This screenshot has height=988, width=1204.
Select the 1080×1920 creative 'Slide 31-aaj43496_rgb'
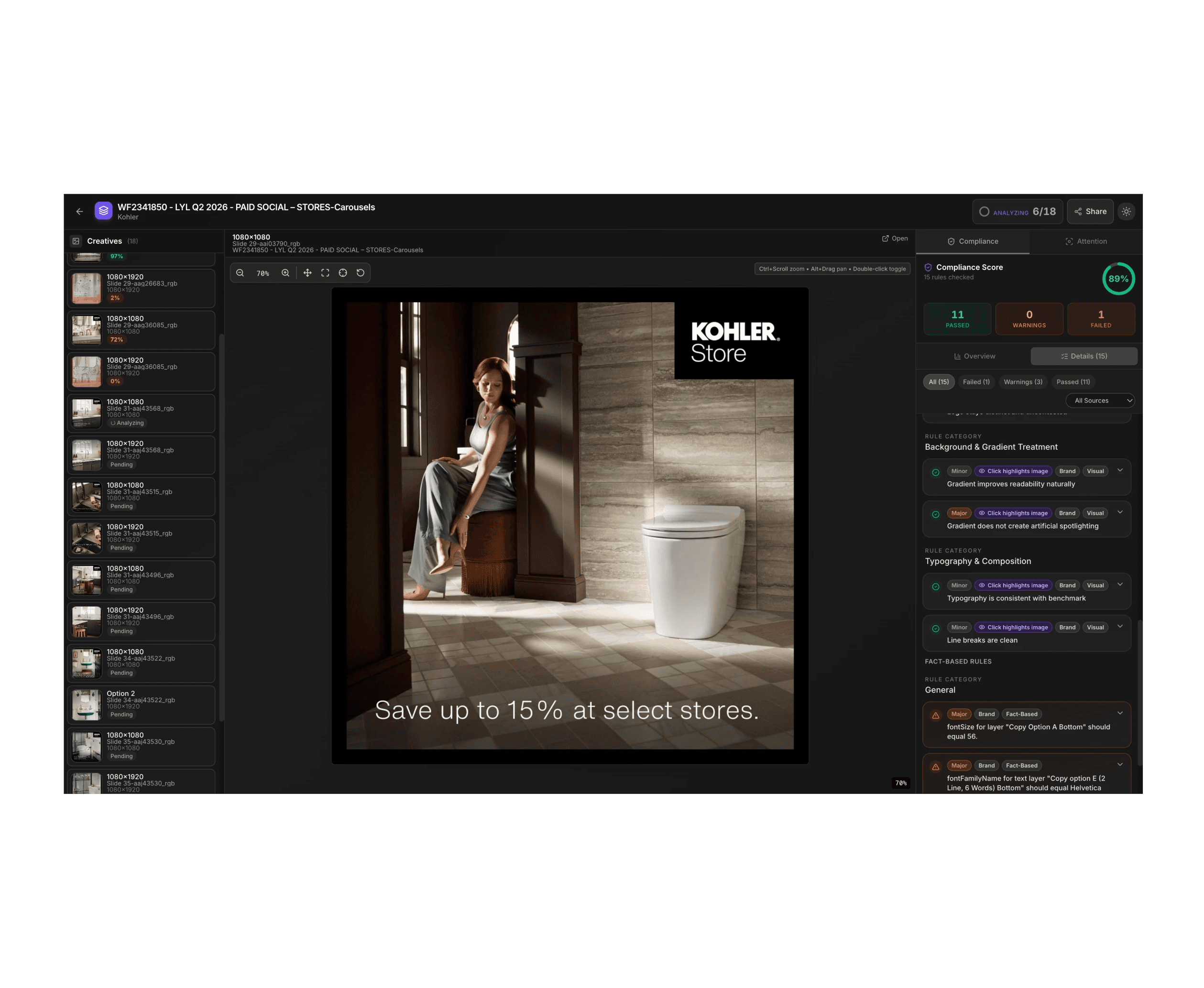click(x=141, y=621)
